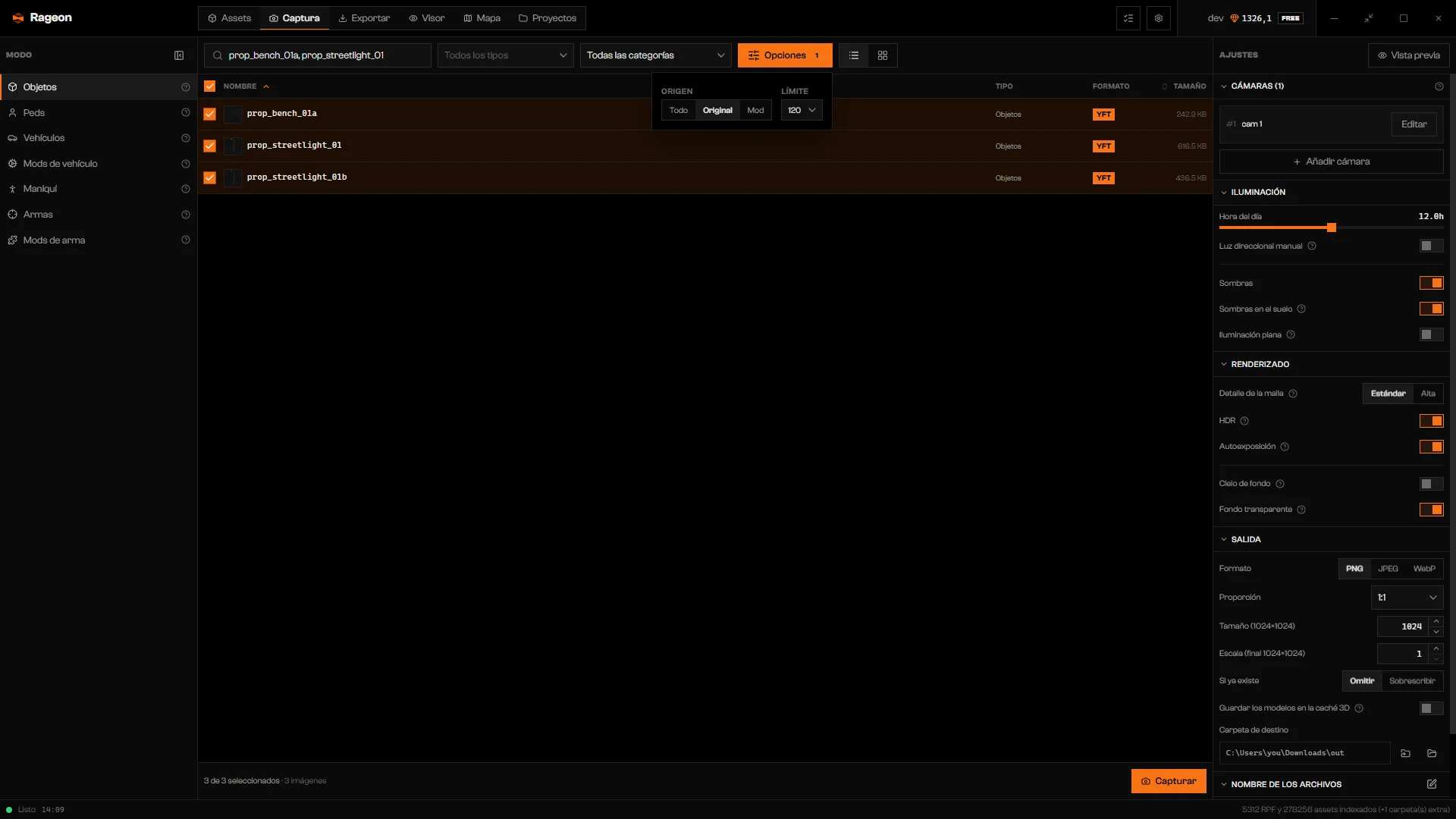Open the Proyectos tab
The width and height of the screenshot is (1456, 819).
click(x=548, y=18)
